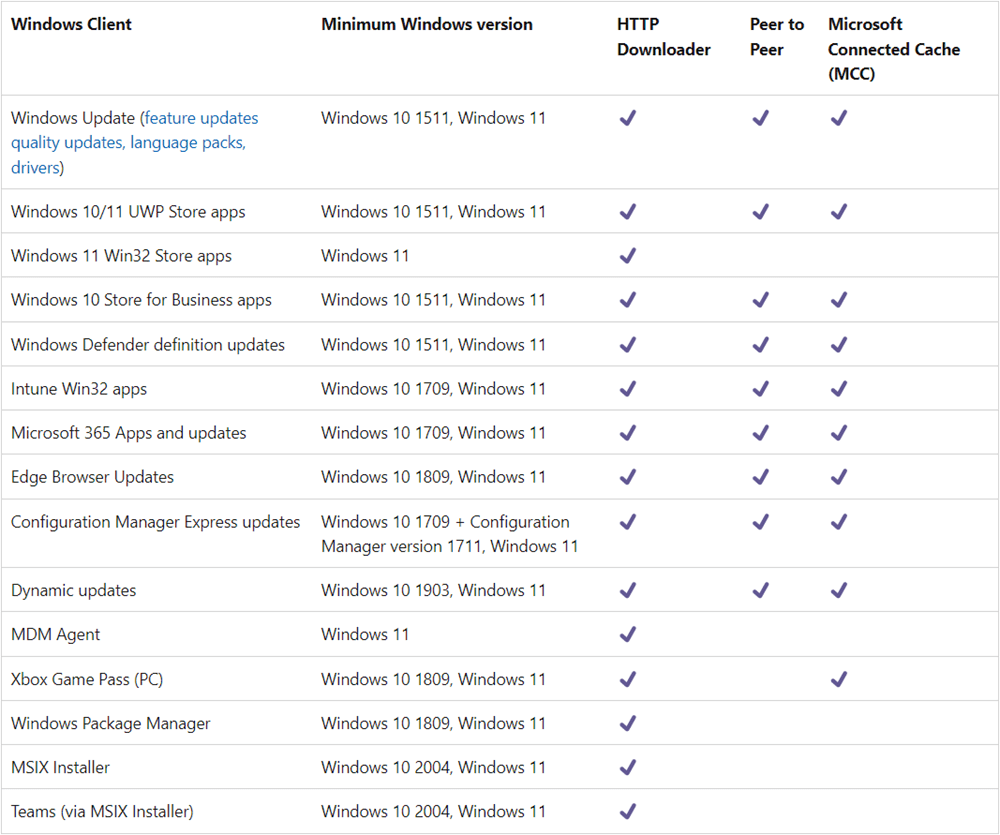Click HTTP Downloader checkmark for Intune Win32 apps
Viewport: 1000px width, 835px height.
pyautogui.click(x=628, y=389)
